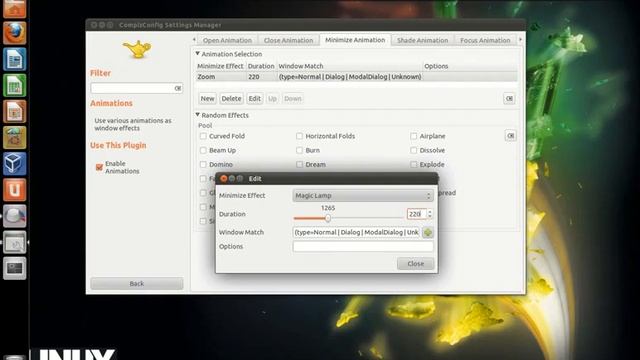Increase Duration with the spin up arrow
The image size is (640, 360).
430,211
